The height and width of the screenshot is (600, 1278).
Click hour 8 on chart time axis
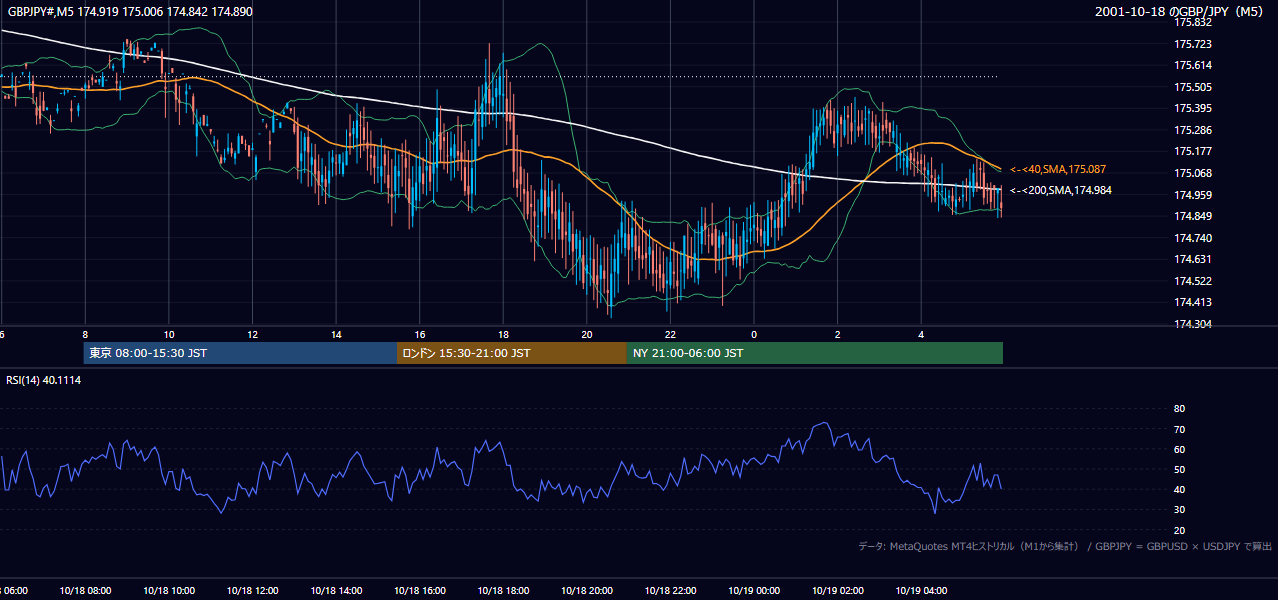(85, 335)
